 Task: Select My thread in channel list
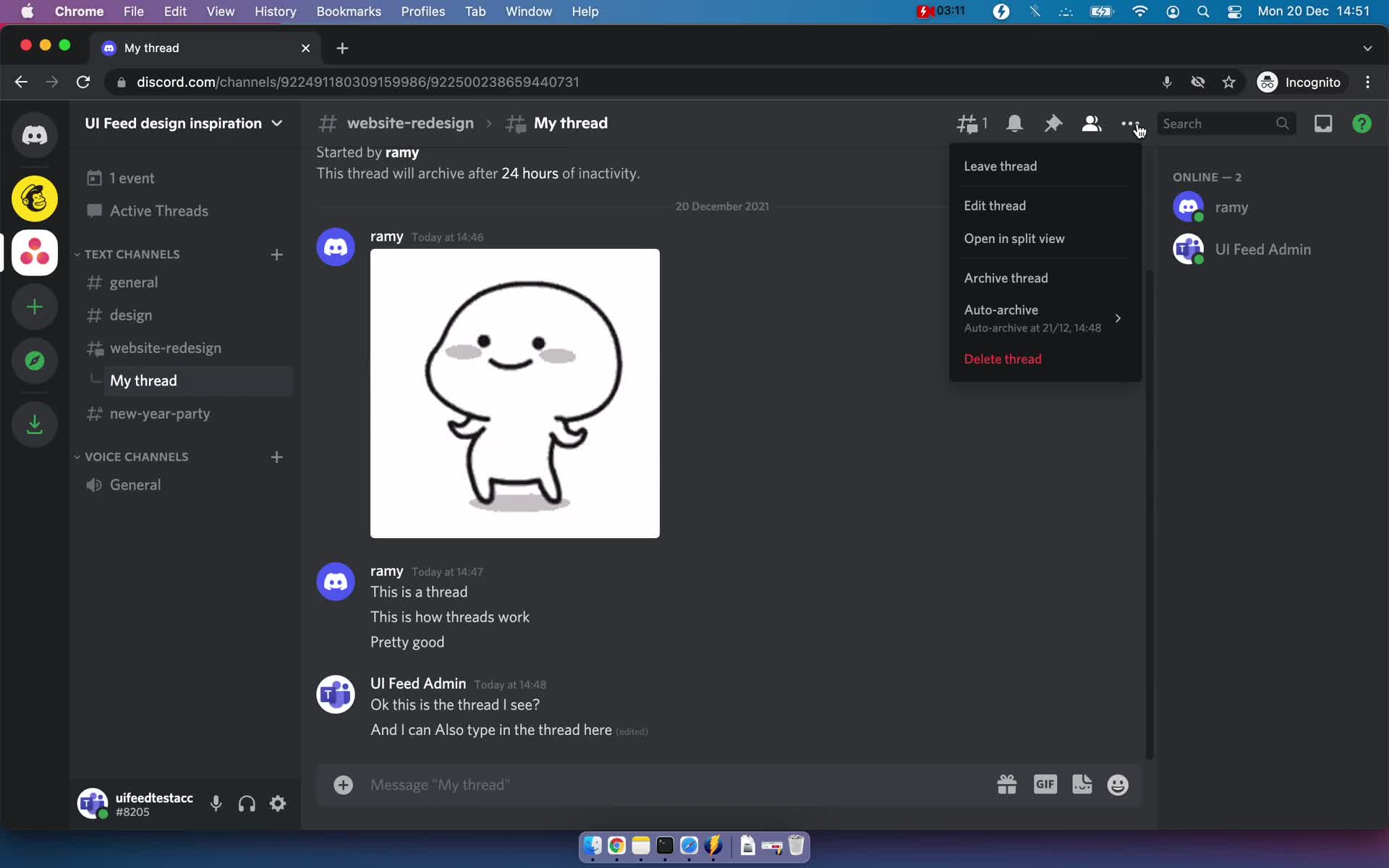pyautogui.click(x=198, y=381)
